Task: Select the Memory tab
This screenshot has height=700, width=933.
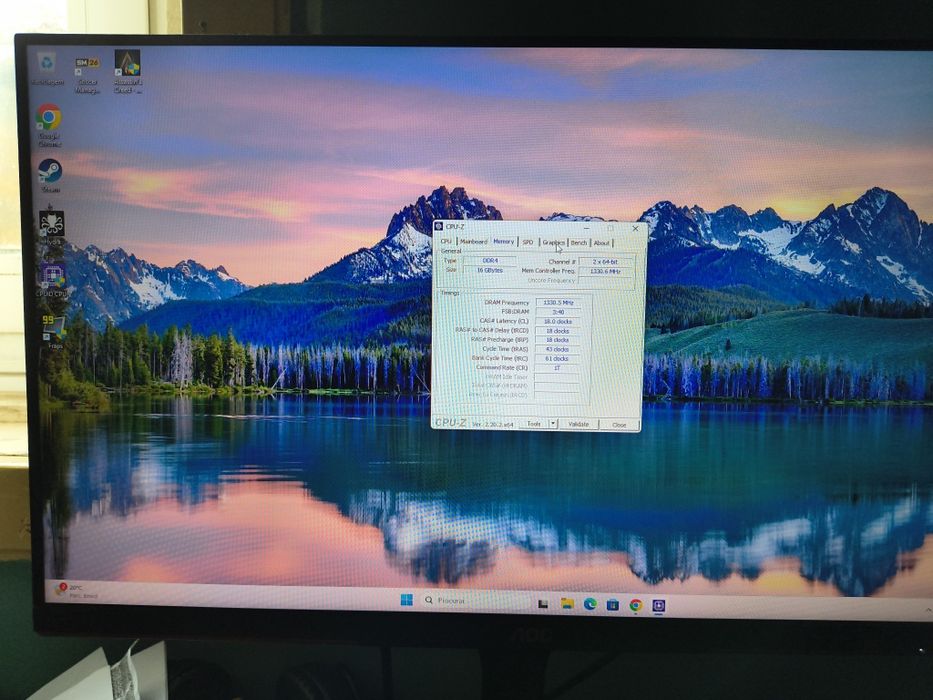Action: [503, 241]
